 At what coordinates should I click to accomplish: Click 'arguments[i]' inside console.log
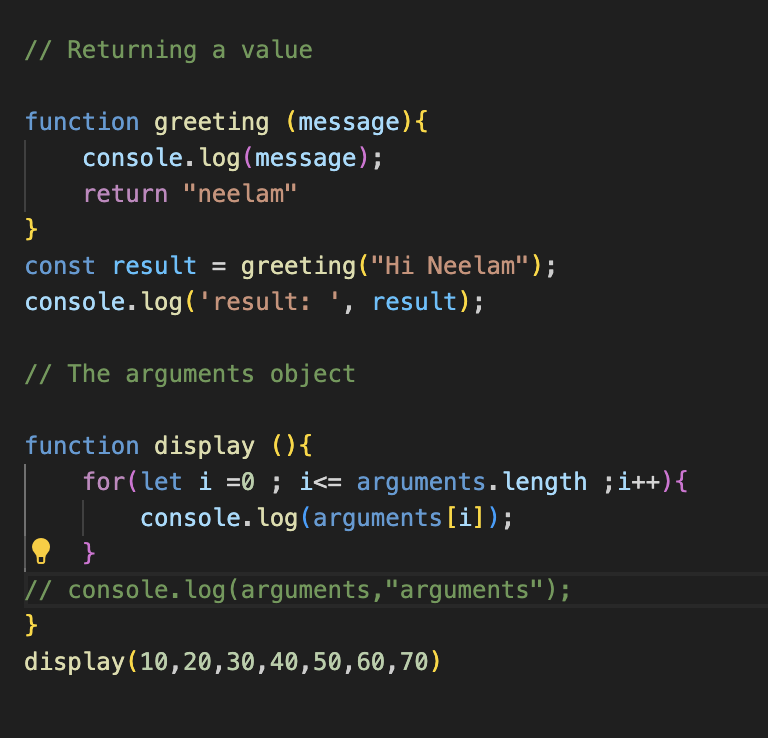pos(398,519)
